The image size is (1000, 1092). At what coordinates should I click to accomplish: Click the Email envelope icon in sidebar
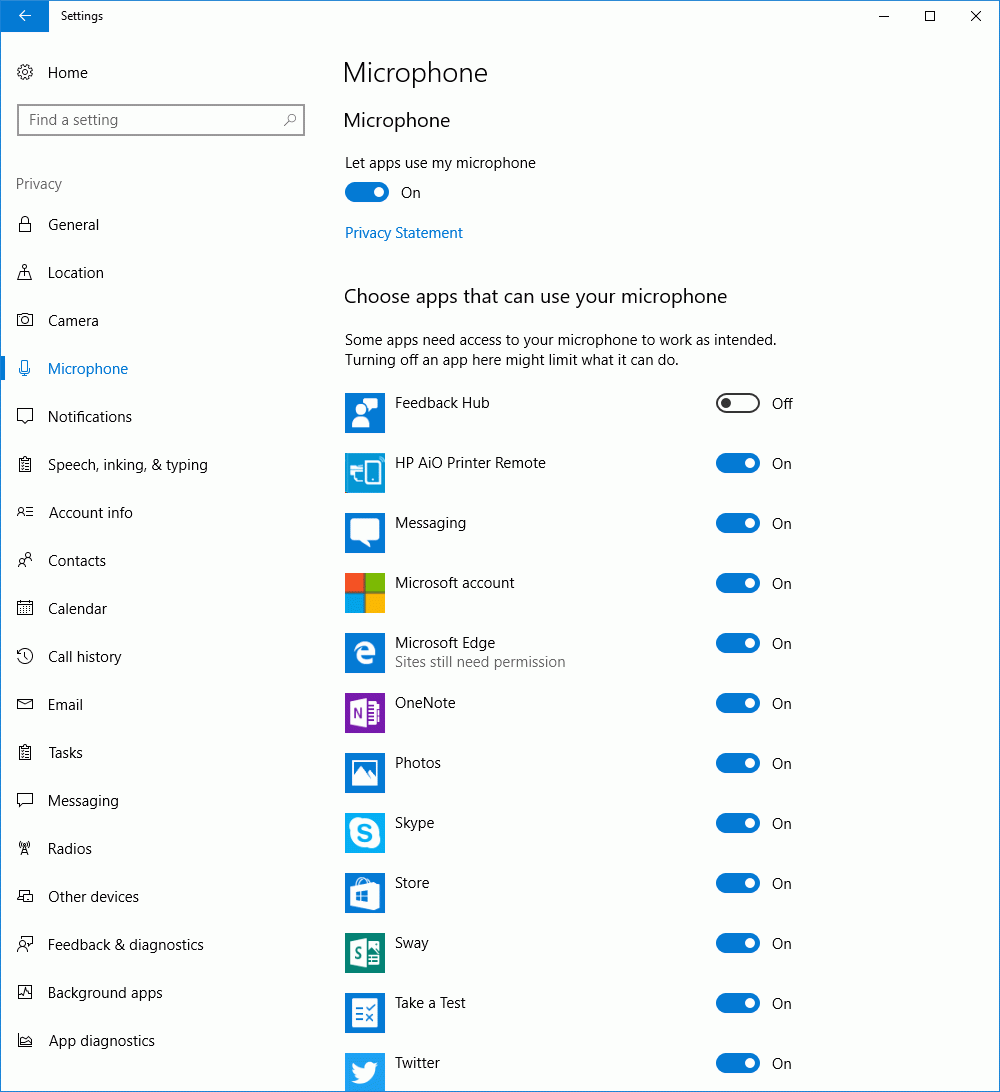[x=25, y=704]
